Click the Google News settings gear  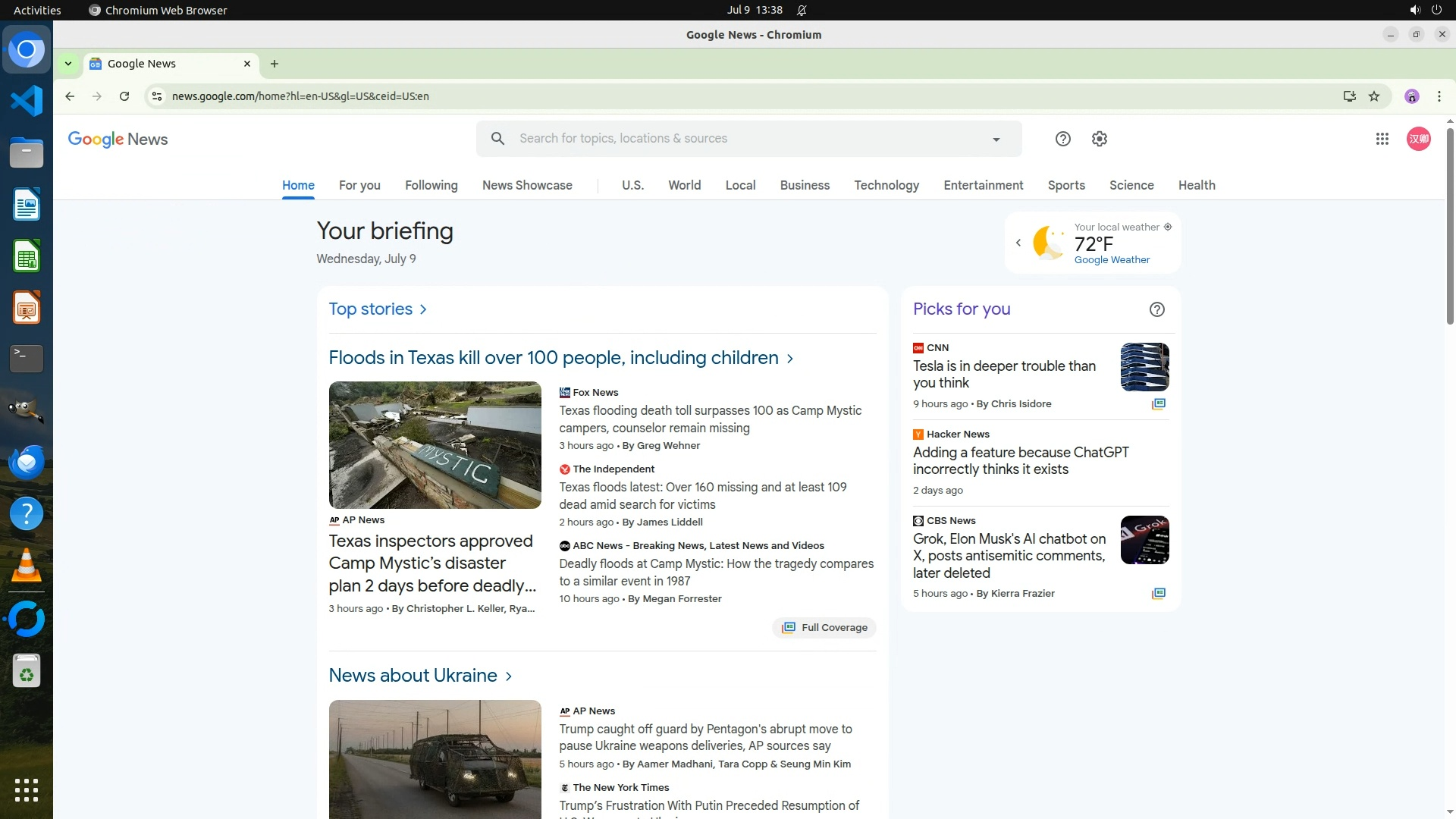1099,139
